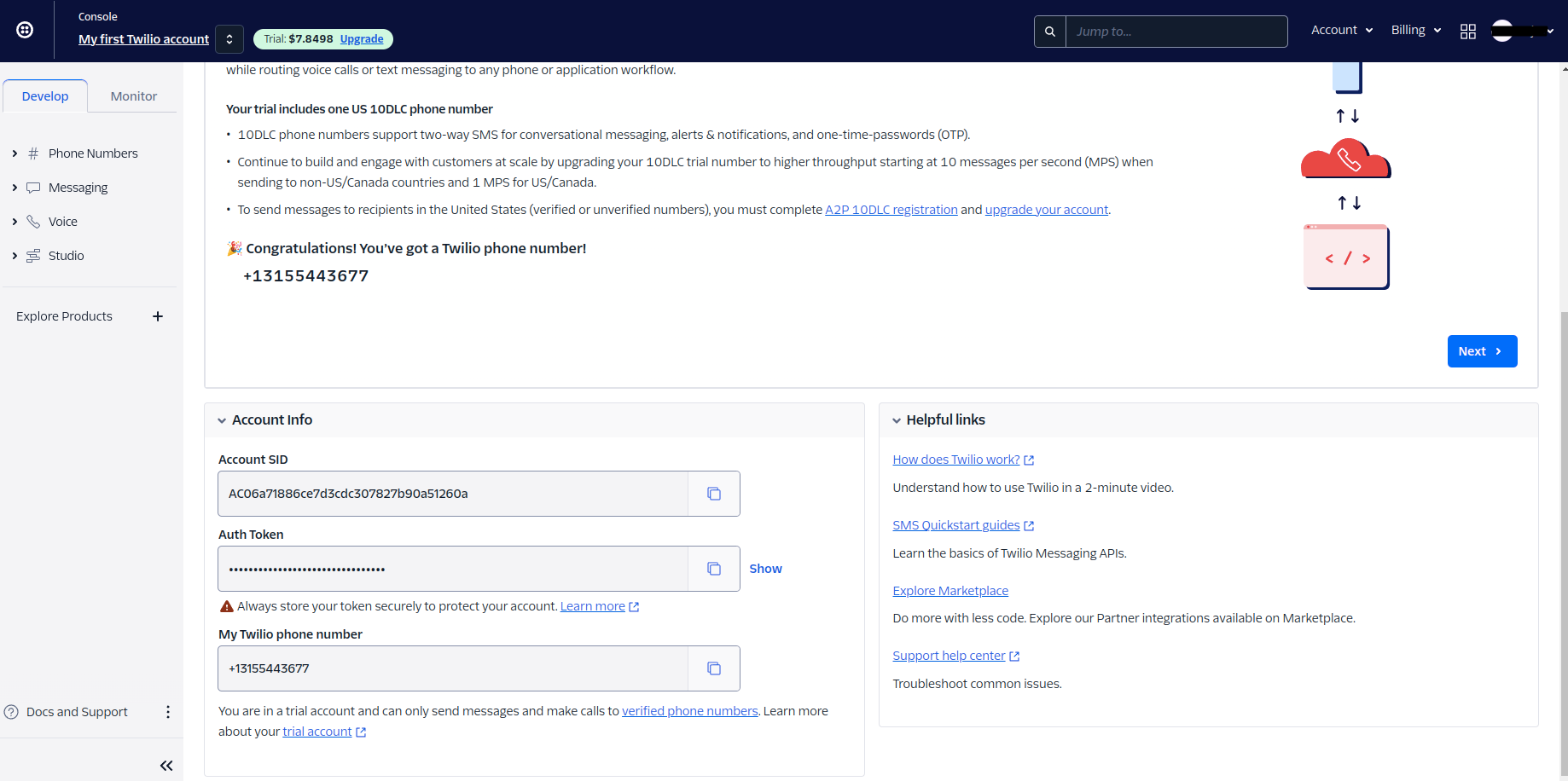Click the Account SID text field
1568x781 pixels.
point(453,494)
